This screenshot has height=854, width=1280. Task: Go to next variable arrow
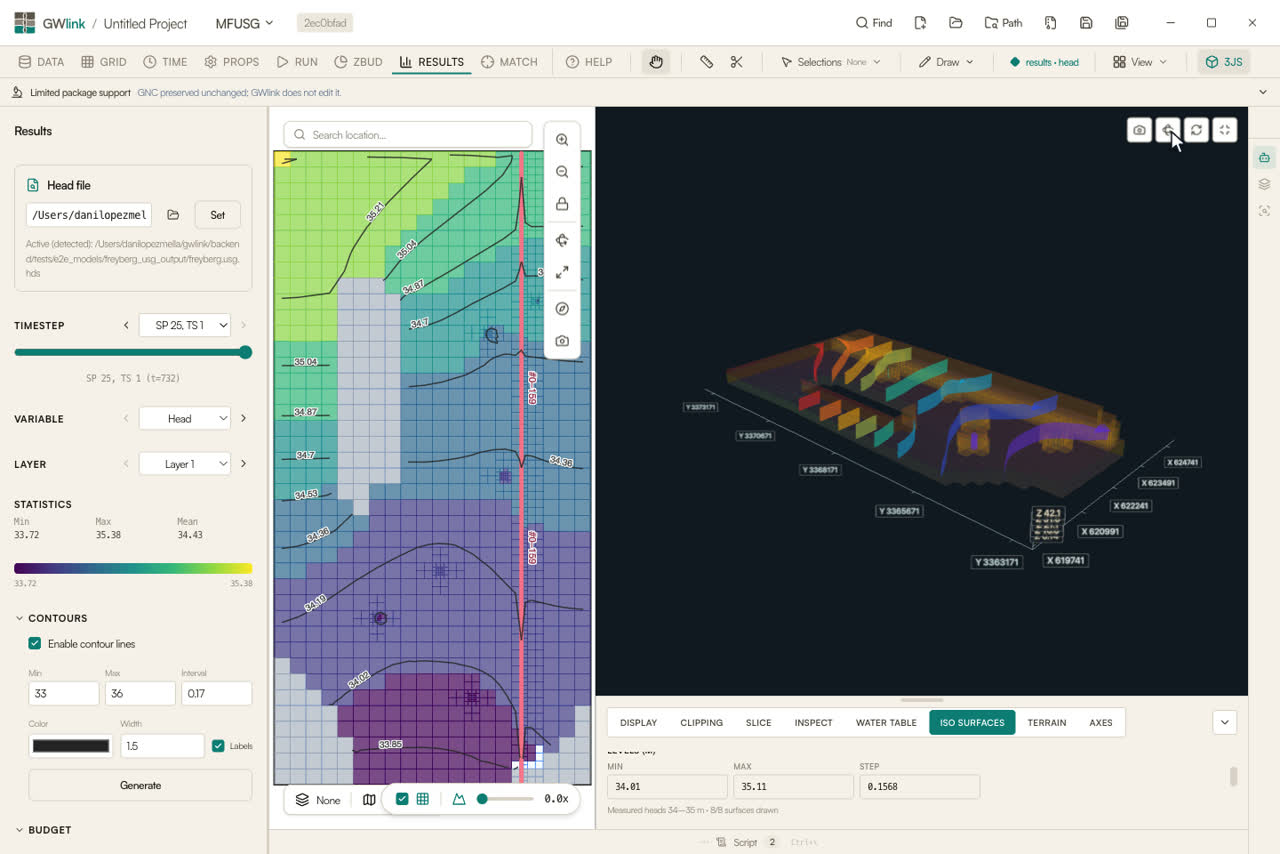(x=243, y=419)
